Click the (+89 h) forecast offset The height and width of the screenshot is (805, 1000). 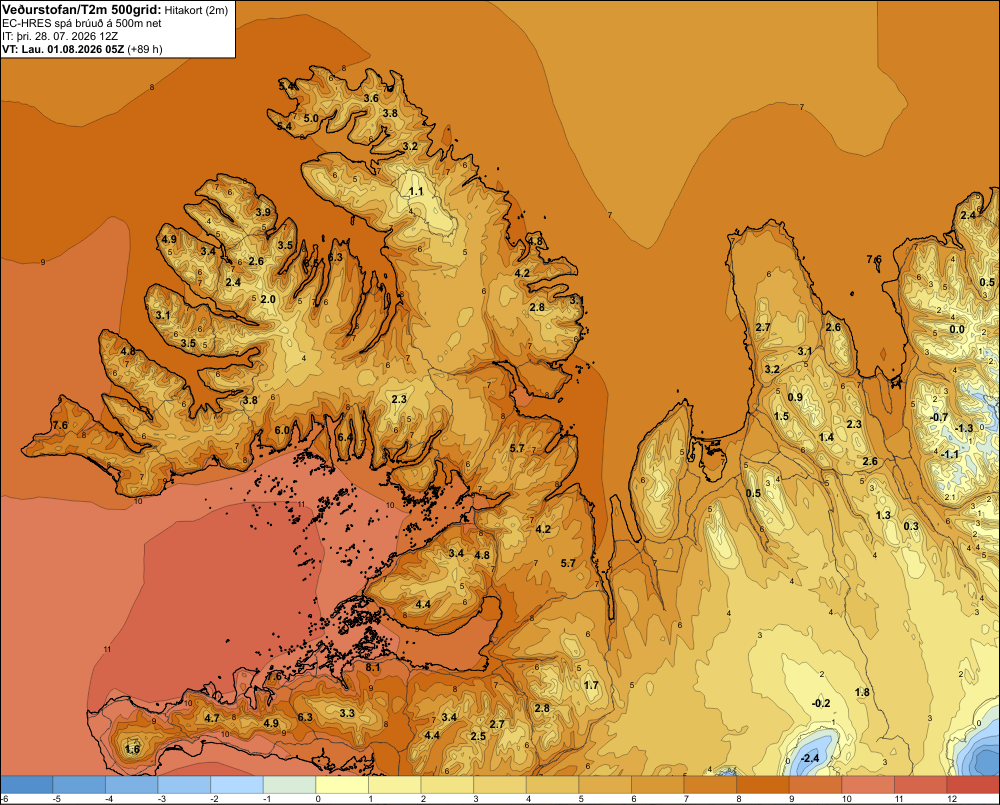(145, 49)
